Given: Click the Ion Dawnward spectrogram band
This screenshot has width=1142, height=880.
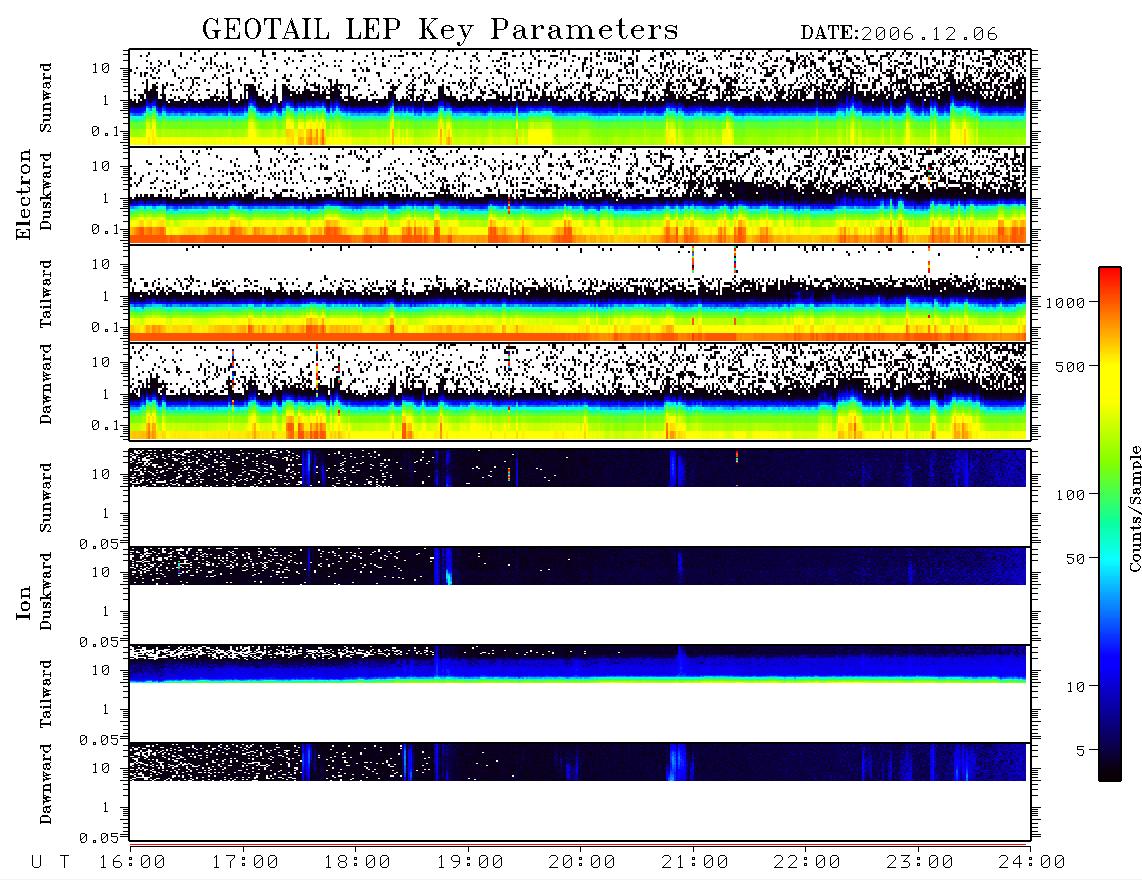Looking at the screenshot, I should pyautogui.click(x=578, y=762).
